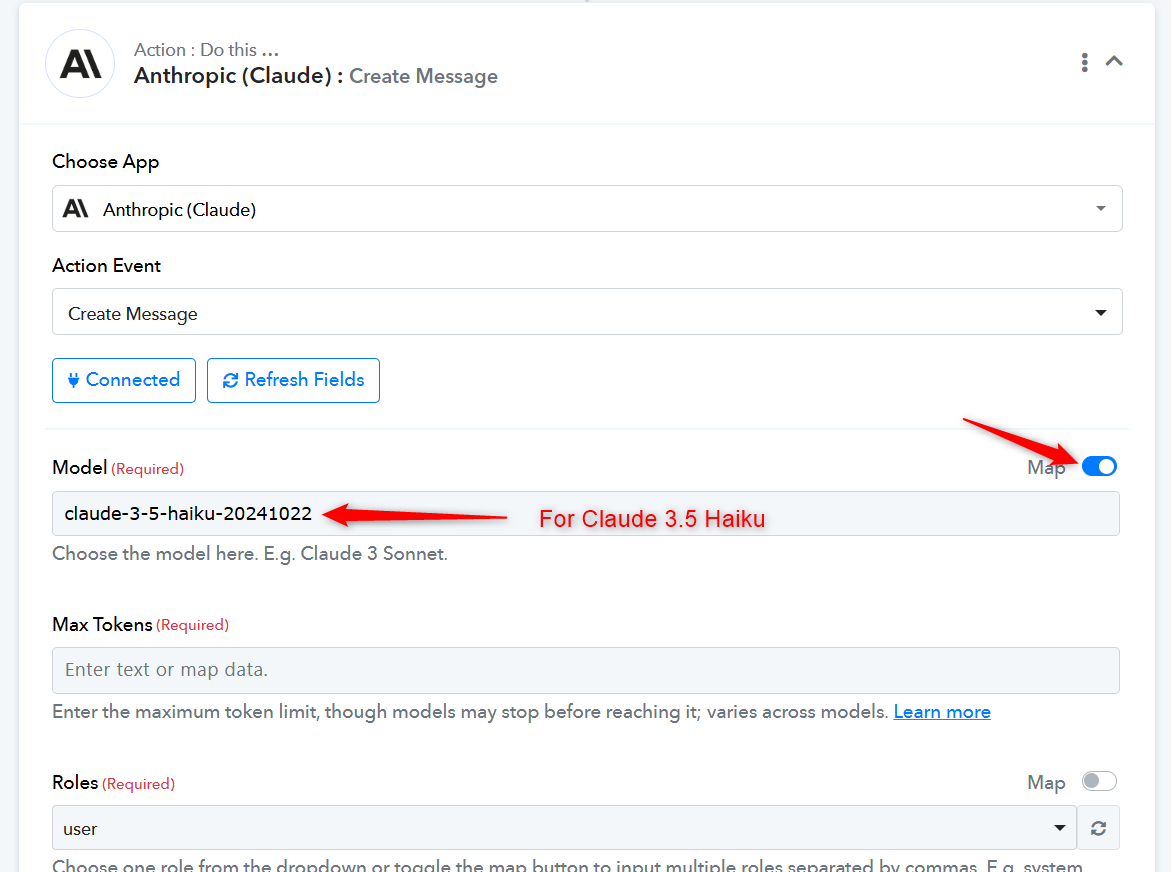1171x872 pixels.
Task: Click the plug icon on Connected button
Action: coord(73,380)
